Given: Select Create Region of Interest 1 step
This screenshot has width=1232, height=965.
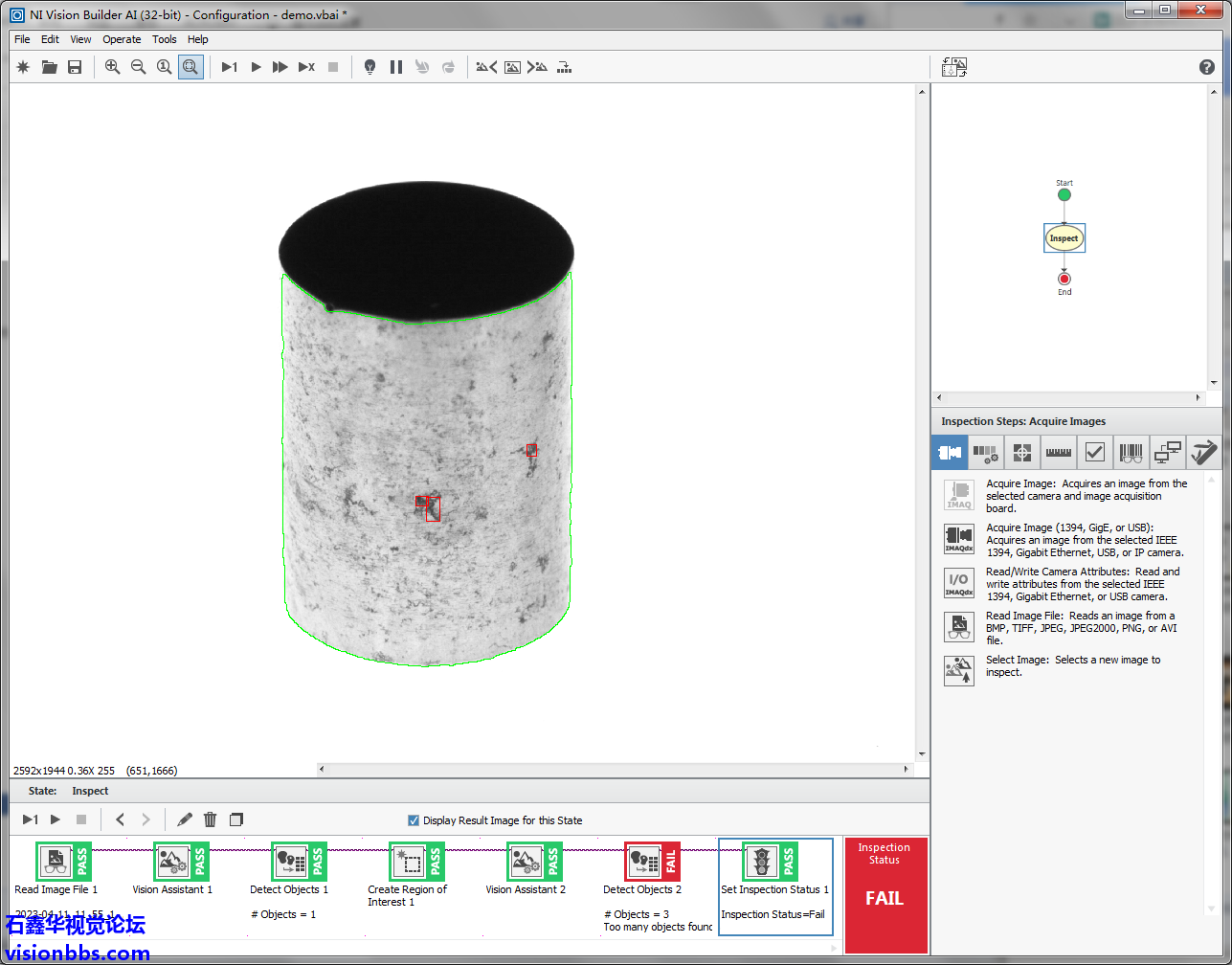Looking at the screenshot, I should point(416,862).
